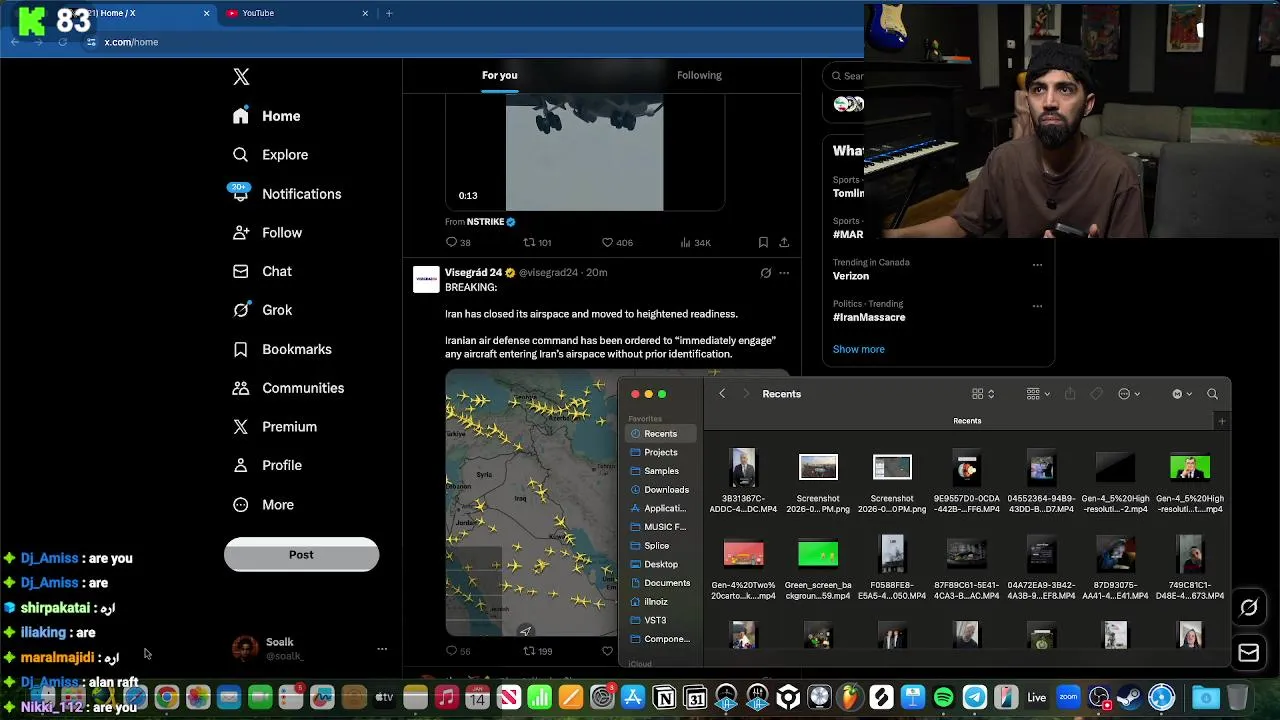The image size is (1280, 720).
Task: Click the browser address bar x.com/home
Action: [131, 42]
